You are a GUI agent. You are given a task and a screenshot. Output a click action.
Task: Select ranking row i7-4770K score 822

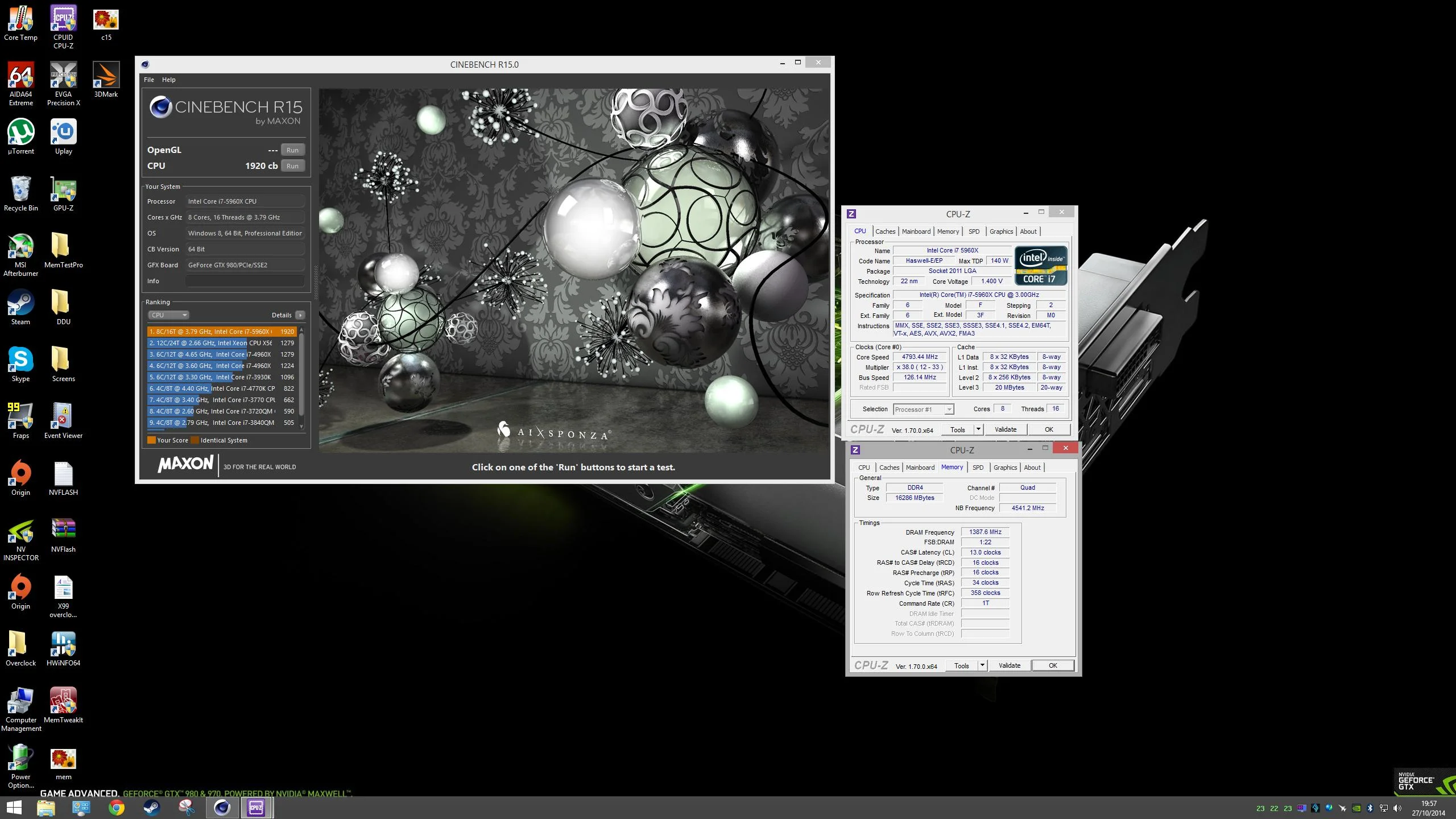pyautogui.click(x=222, y=388)
